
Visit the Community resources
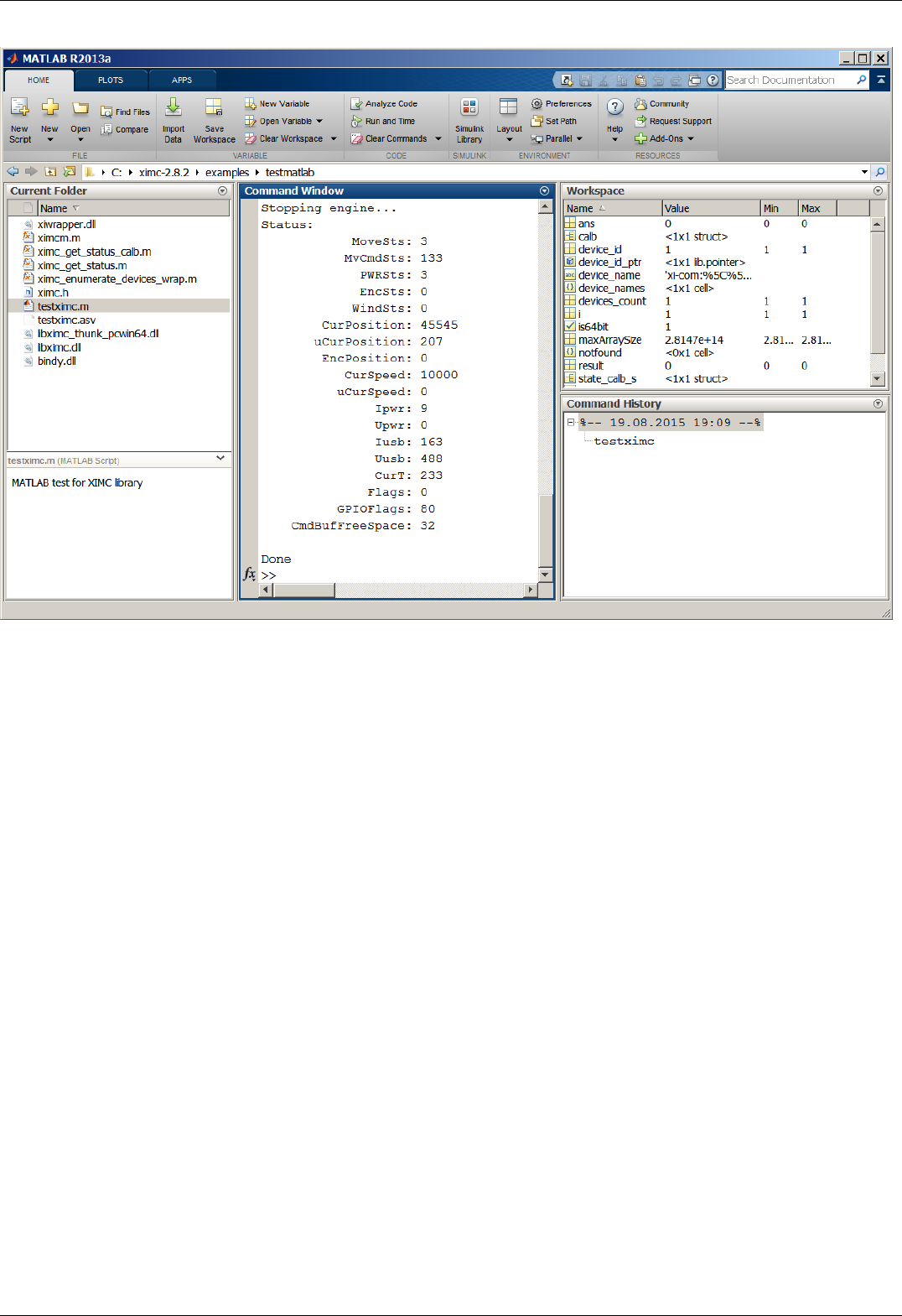(x=662, y=104)
